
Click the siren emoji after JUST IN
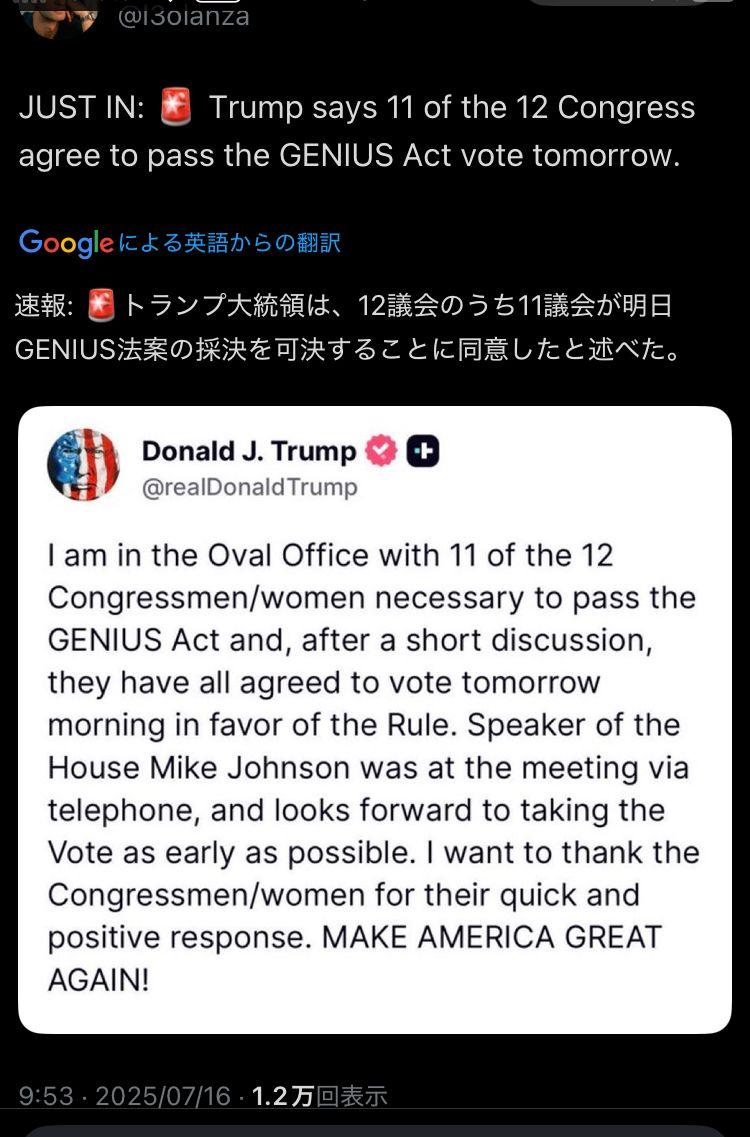(177, 108)
